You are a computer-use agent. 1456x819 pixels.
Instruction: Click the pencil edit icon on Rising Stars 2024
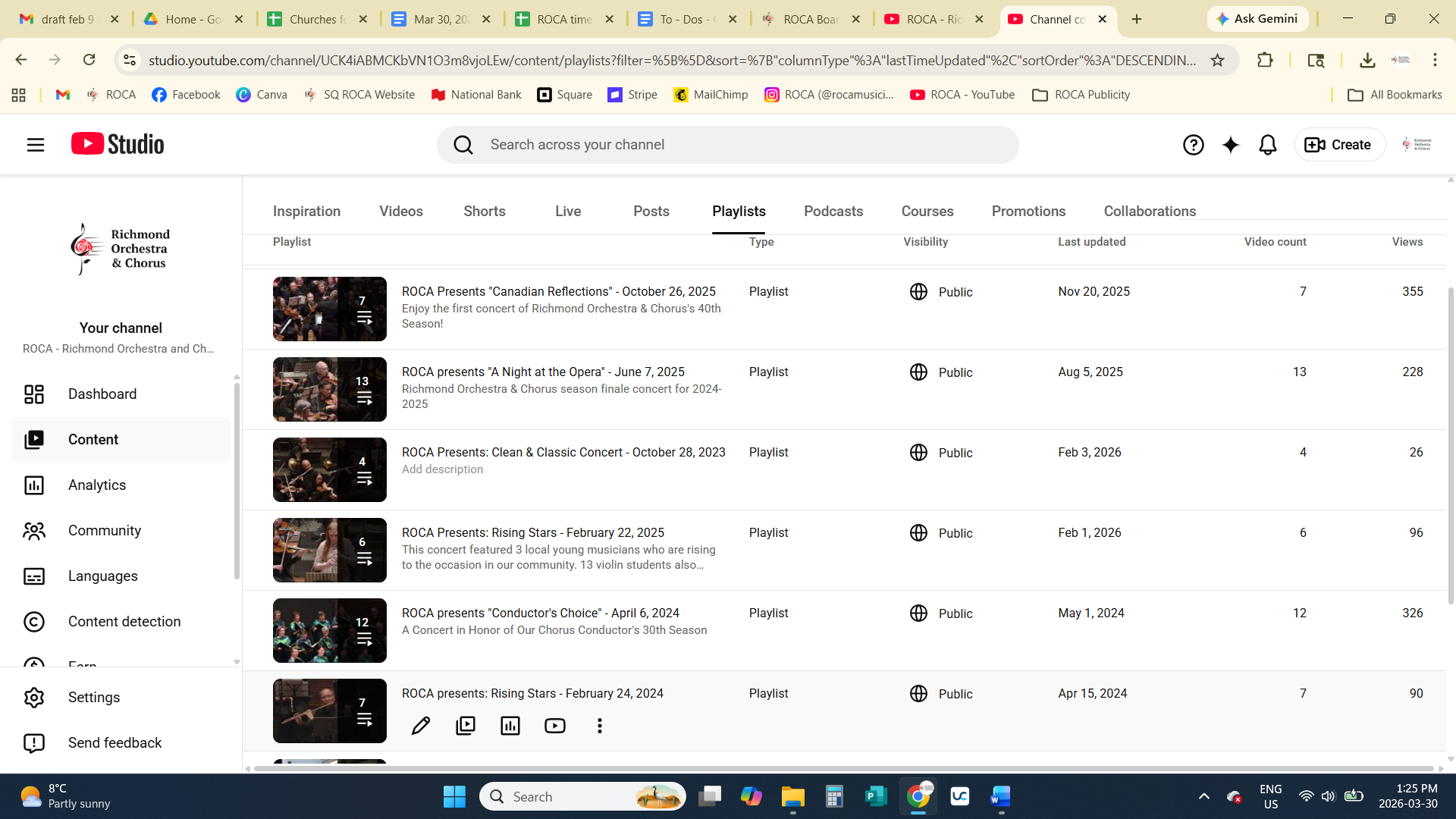[x=420, y=726]
